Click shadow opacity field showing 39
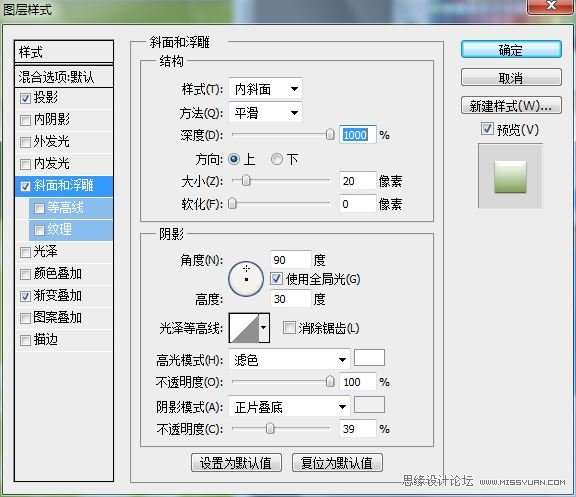This screenshot has width=576, height=497. (357, 429)
